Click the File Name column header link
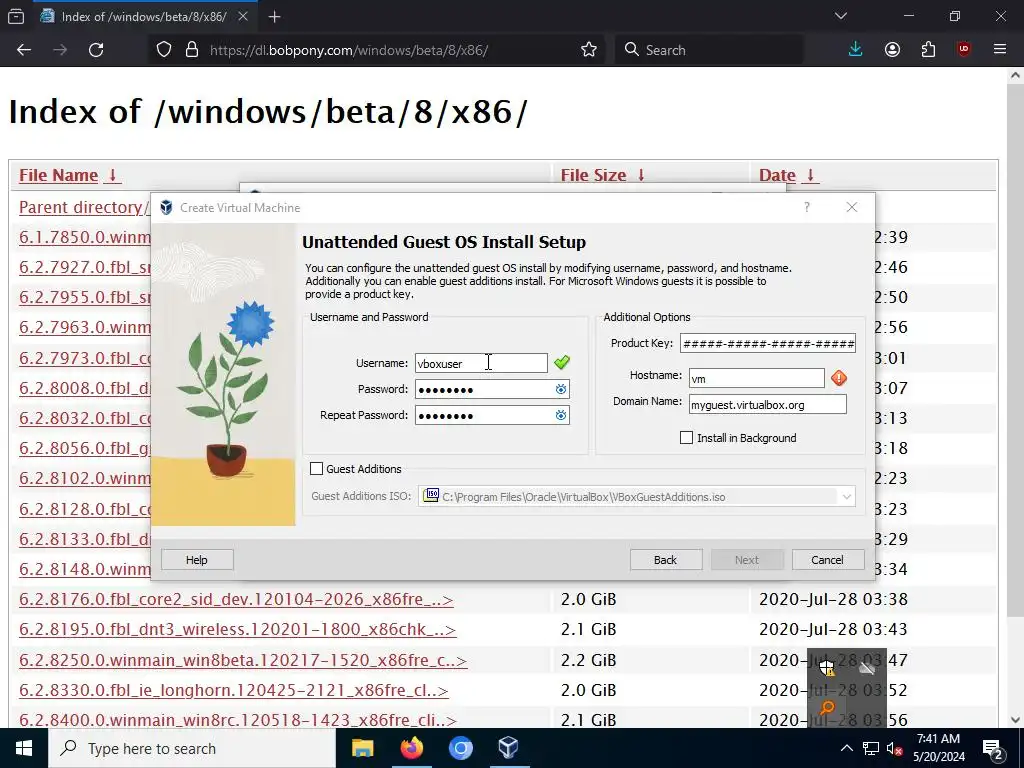Image resolution: width=1024 pixels, height=768 pixels. (58, 175)
